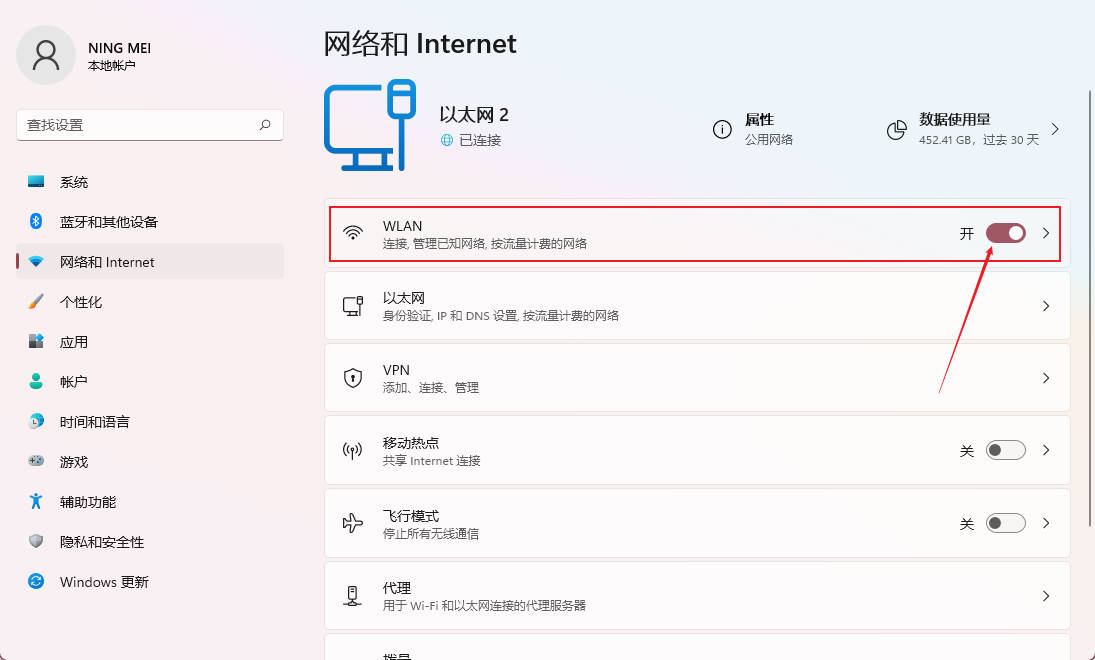Screen dimensions: 1095x660
Task: Click the hotspot antenna icon for 移动热点
Action: [353, 450]
